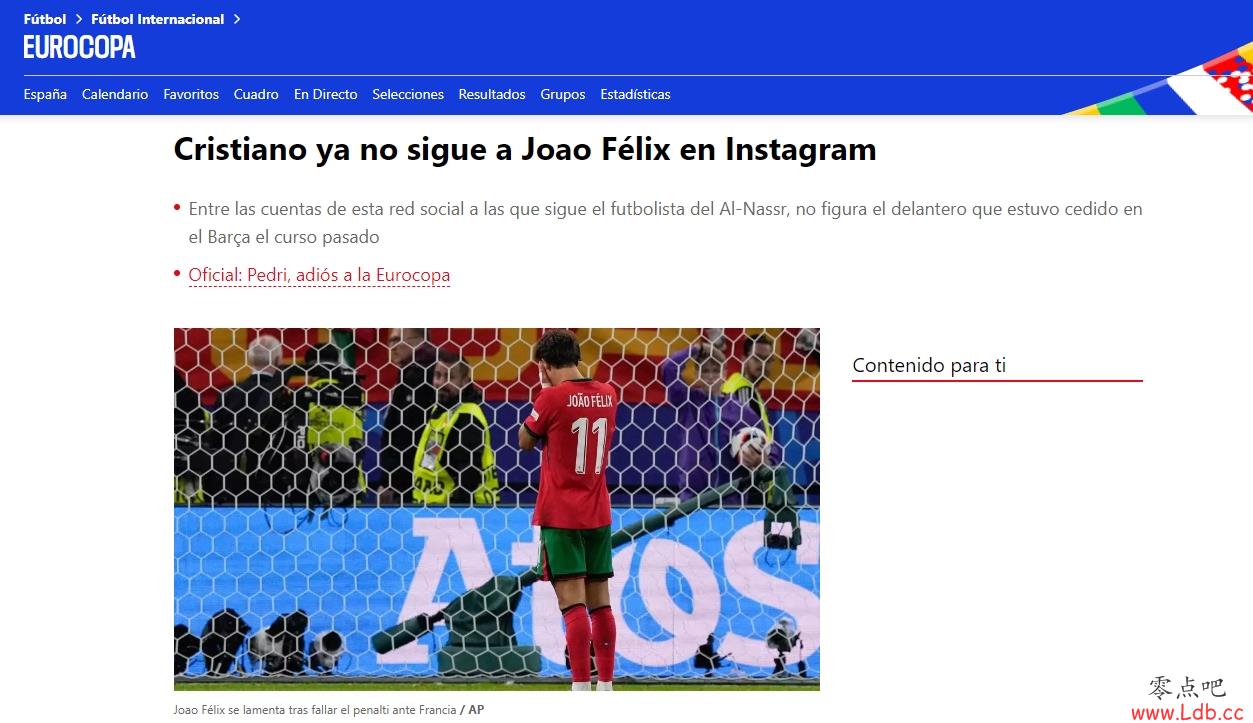The height and width of the screenshot is (723, 1253).
Task: Go to the Favoritos section
Action: pyautogui.click(x=191, y=94)
